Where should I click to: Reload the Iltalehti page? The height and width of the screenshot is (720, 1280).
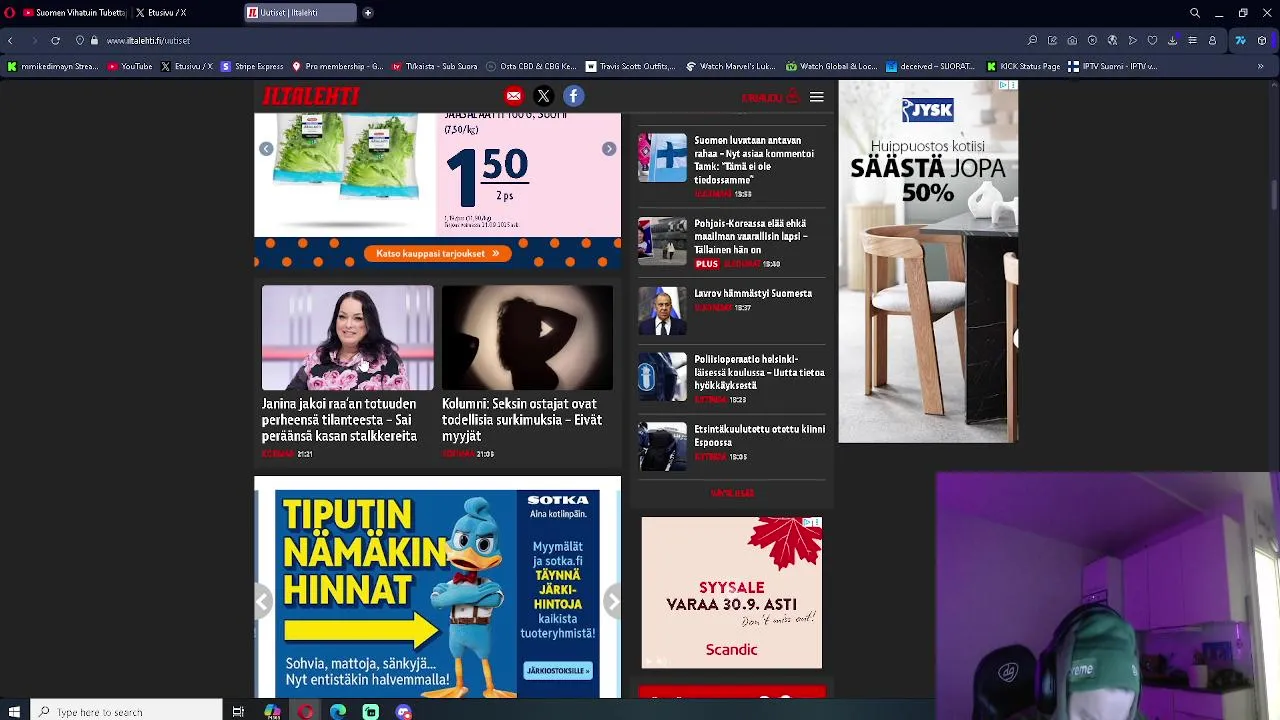click(x=55, y=41)
